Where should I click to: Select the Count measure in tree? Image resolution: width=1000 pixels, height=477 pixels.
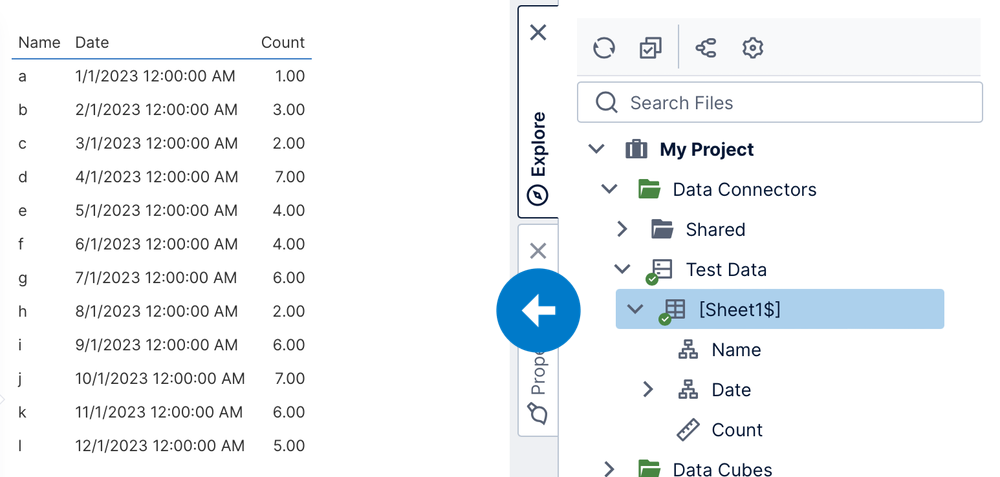[737, 430]
